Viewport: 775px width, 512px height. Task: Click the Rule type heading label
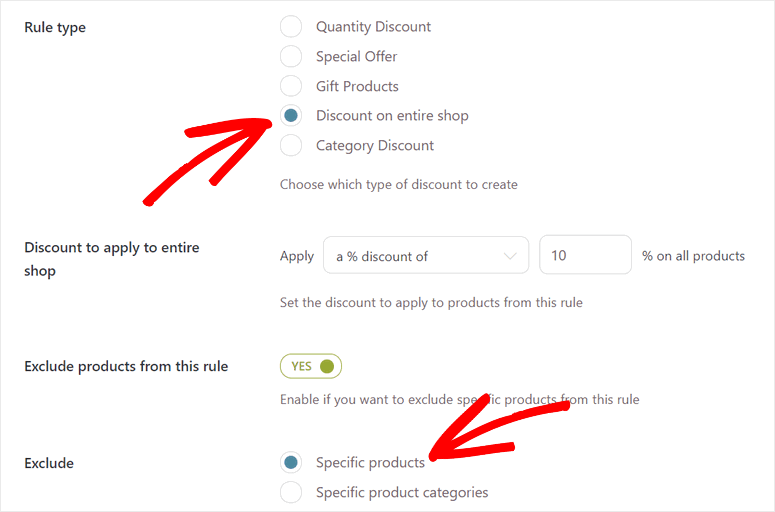[55, 27]
